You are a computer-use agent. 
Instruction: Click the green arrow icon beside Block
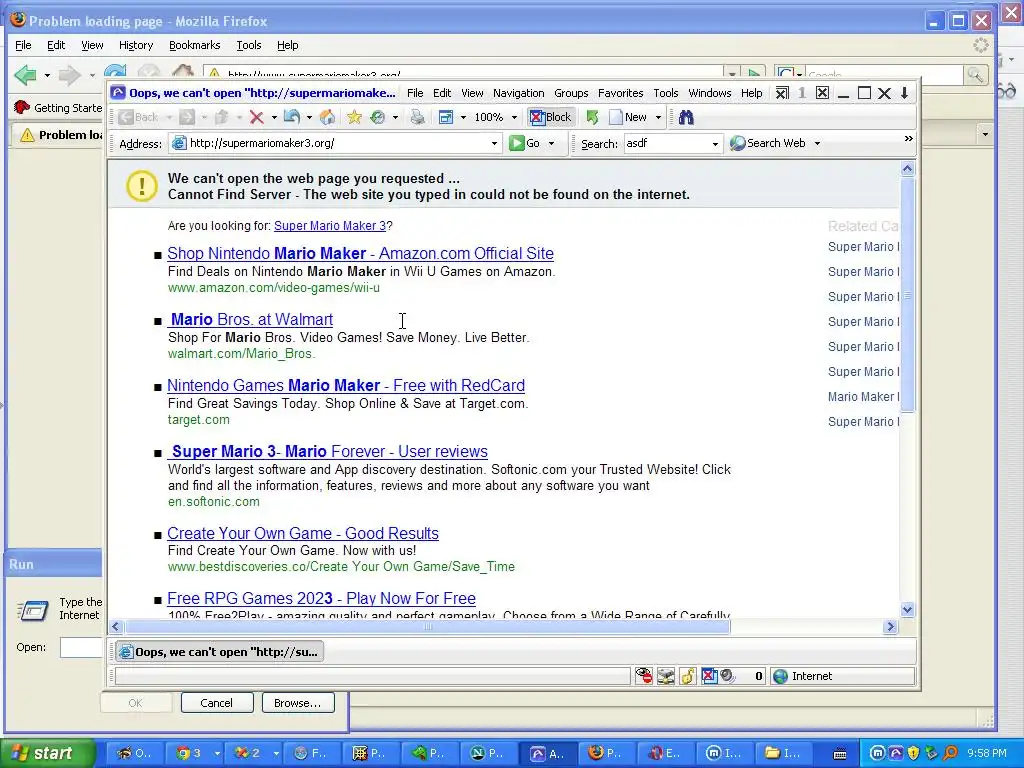pyautogui.click(x=592, y=118)
